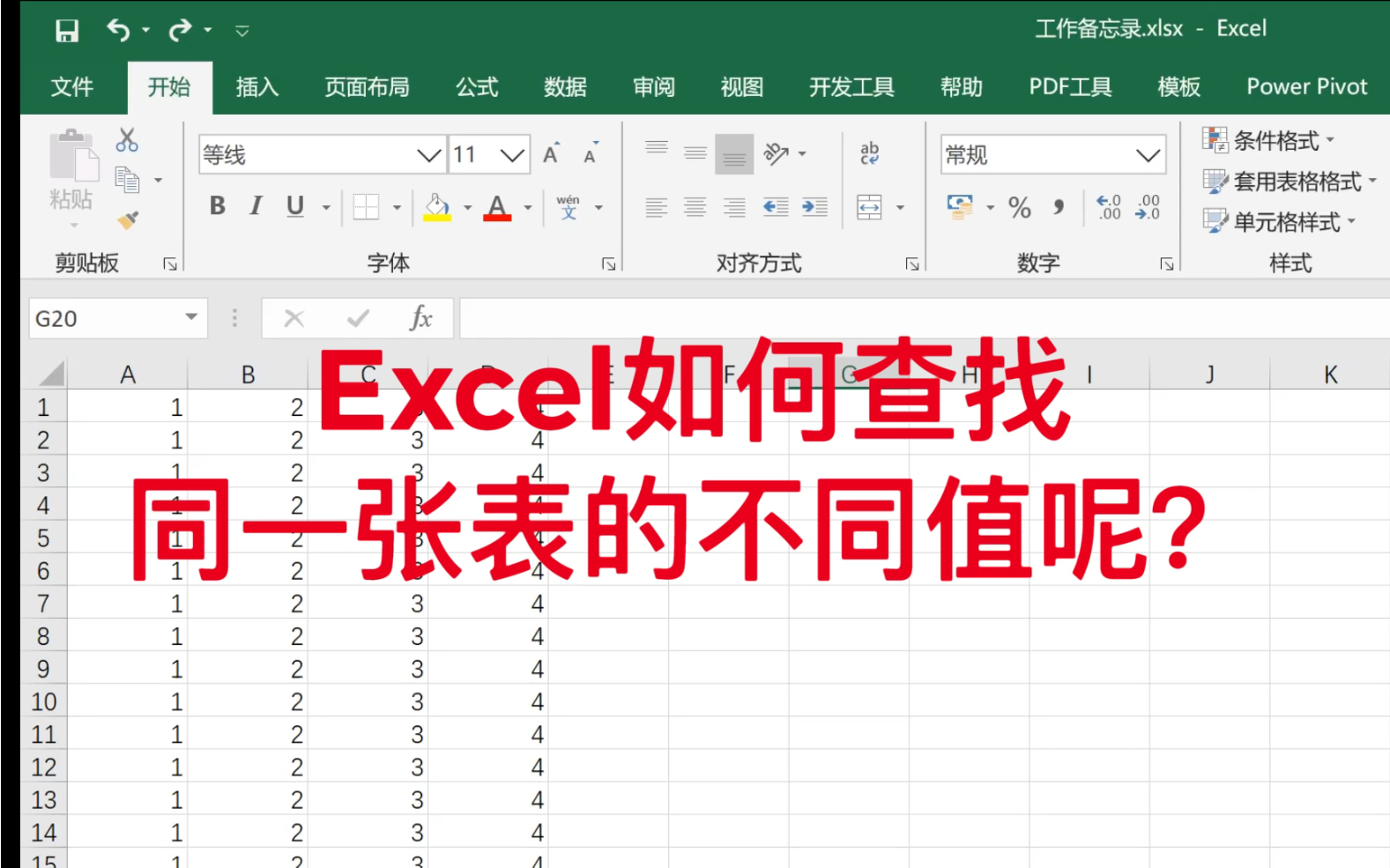Viewport: 1390px width, 868px height.
Task: Click the Insert Function fx icon
Action: click(420, 318)
